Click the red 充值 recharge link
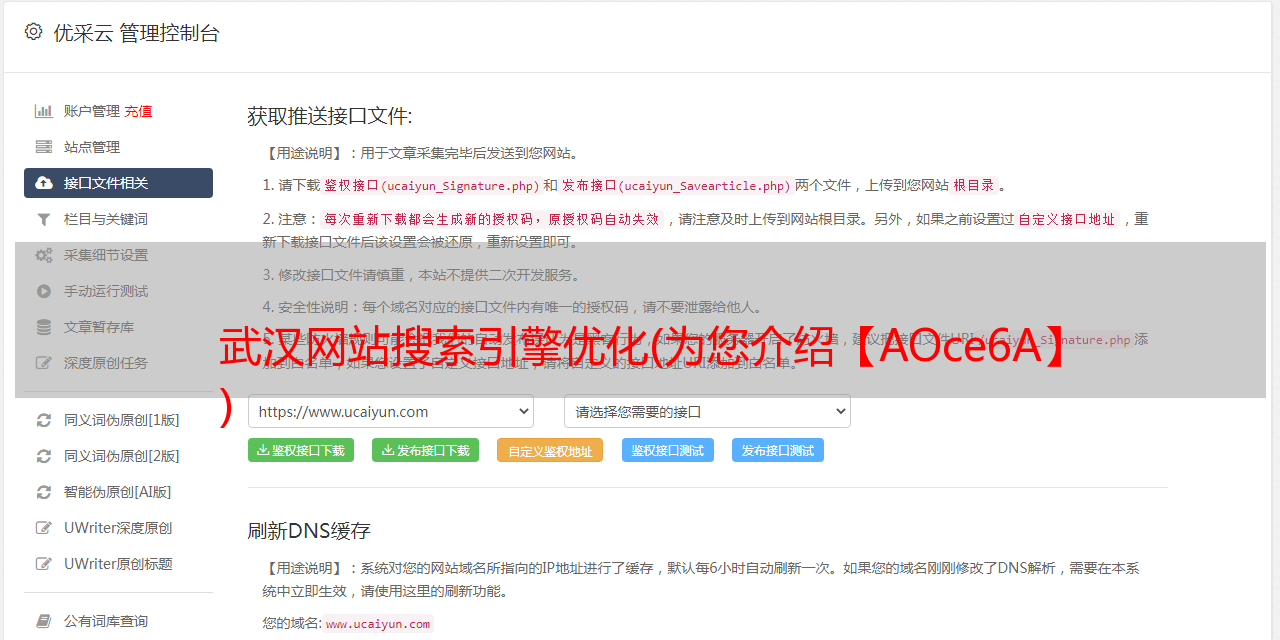1280x640 pixels. [x=138, y=111]
